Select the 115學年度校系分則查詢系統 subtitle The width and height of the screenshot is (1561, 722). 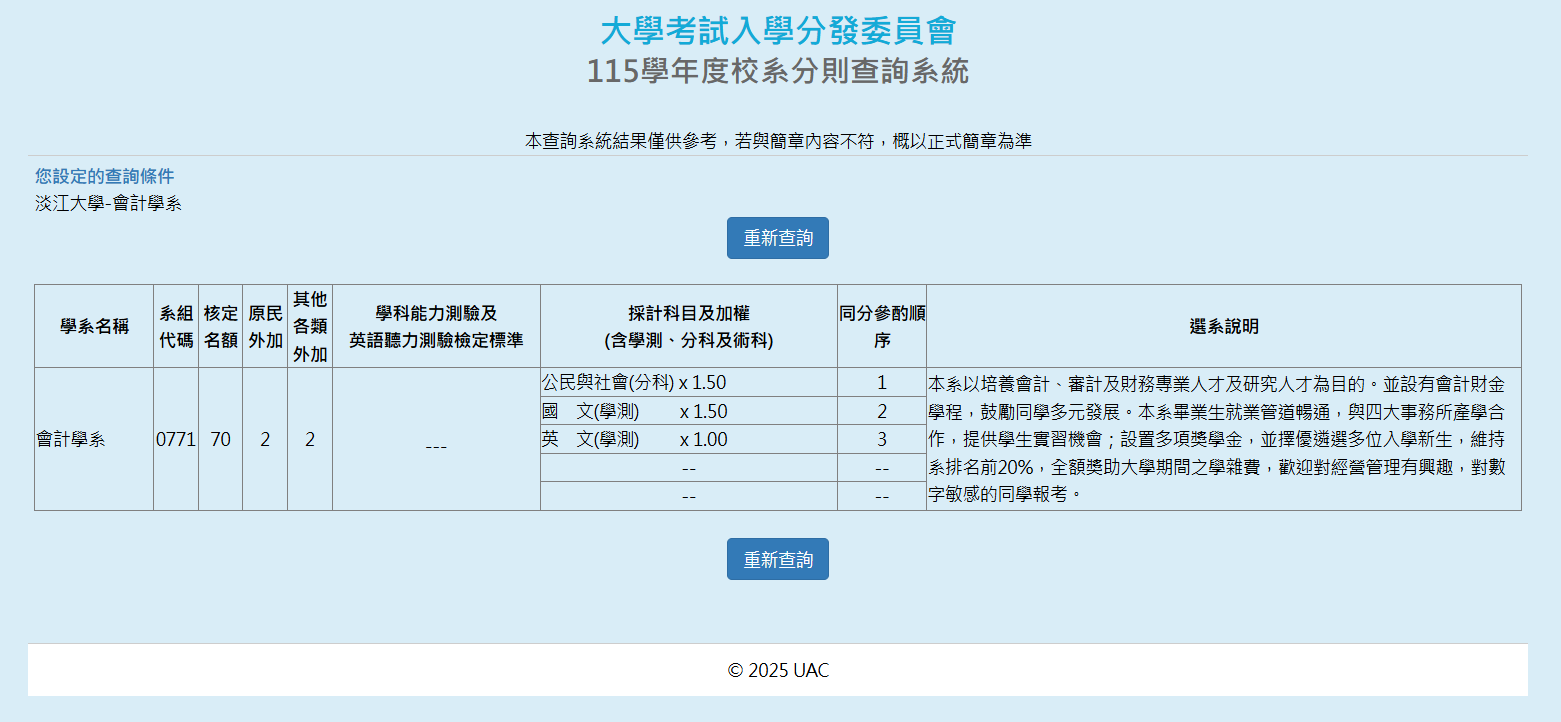pyautogui.click(x=777, y=71)
